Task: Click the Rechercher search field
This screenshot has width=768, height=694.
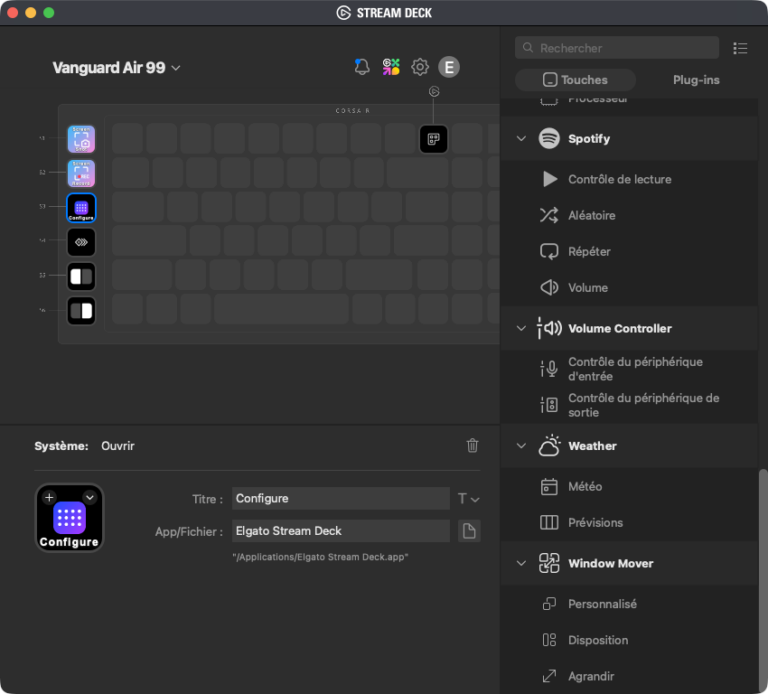Action: pos(617,48)
